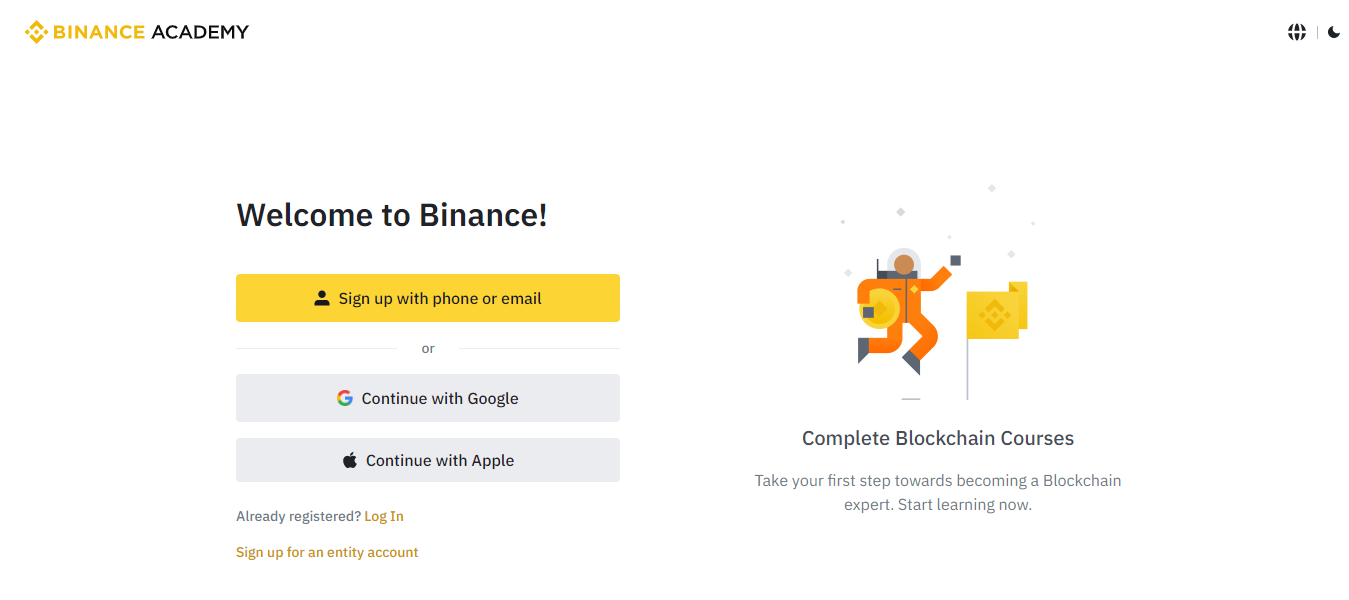
Task: Open the Binance Academy wordmark home link
Action: pyautogui.click(x=137, y=32)
